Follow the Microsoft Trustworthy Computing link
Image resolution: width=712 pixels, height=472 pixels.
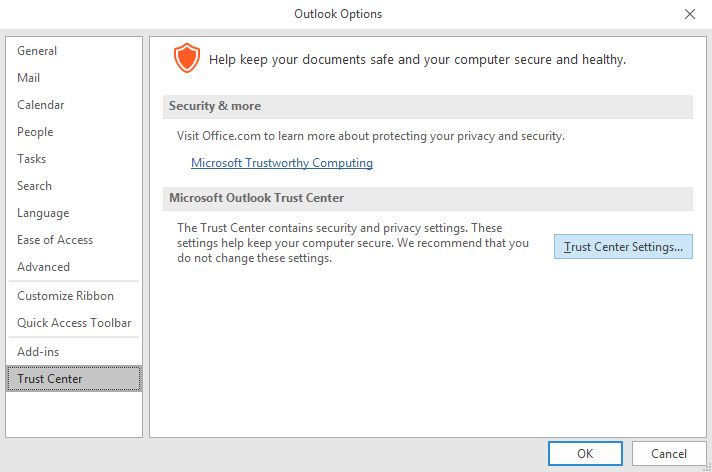click(282, 163)
